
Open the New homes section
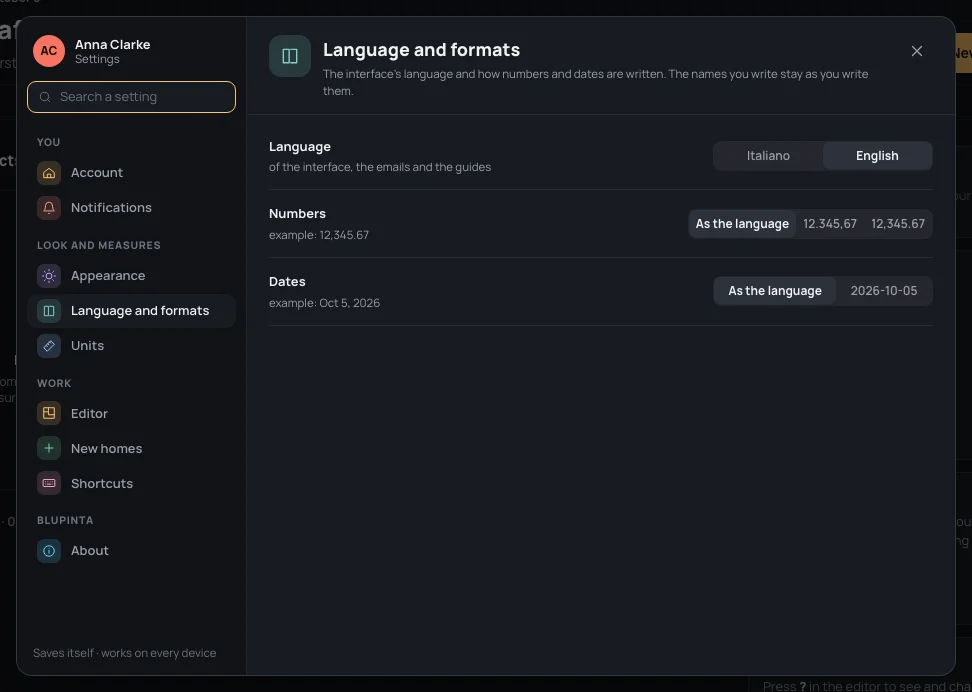(131, 448)
